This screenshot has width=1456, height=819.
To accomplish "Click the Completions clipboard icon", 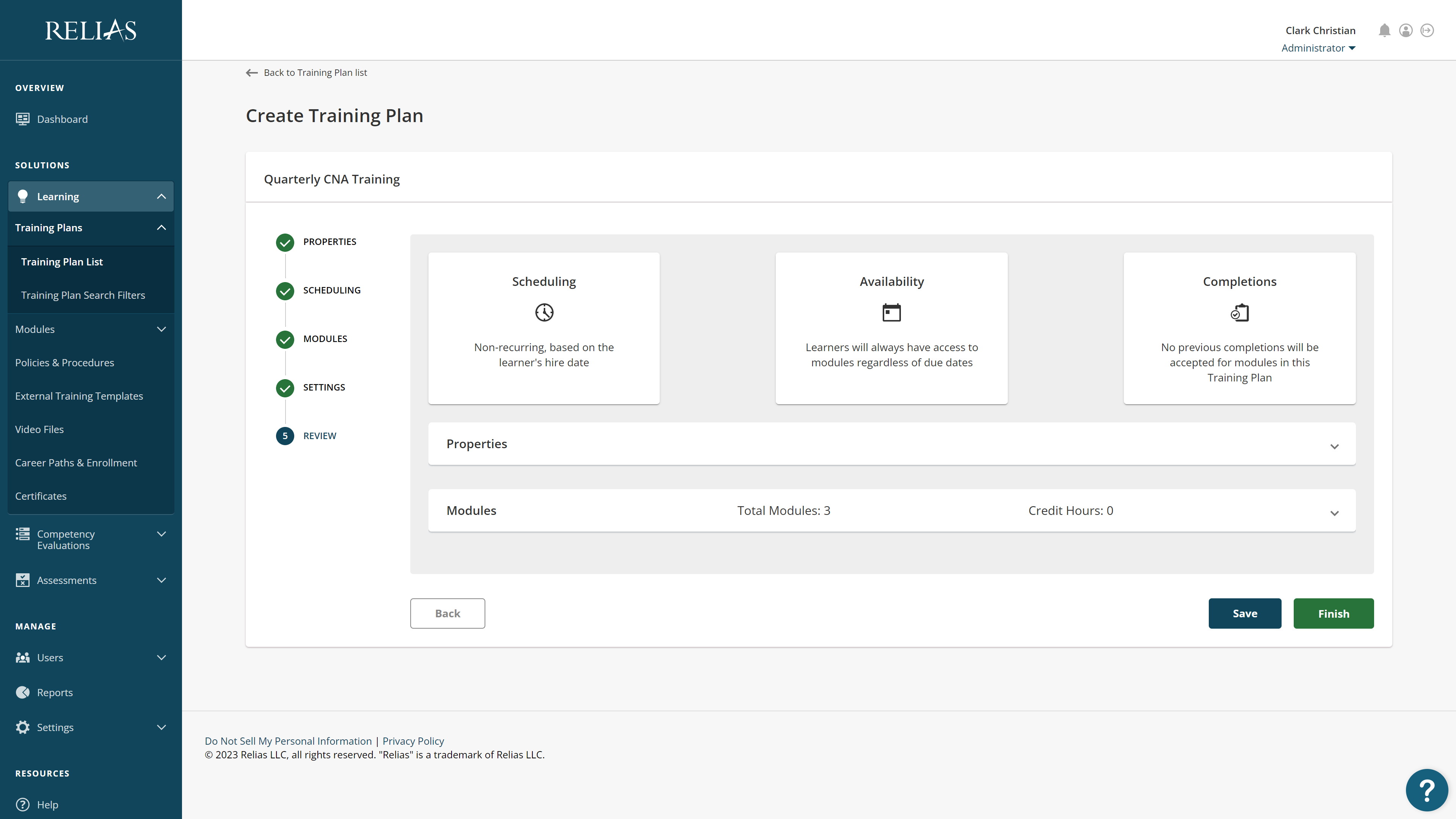I will point(1239,312).
